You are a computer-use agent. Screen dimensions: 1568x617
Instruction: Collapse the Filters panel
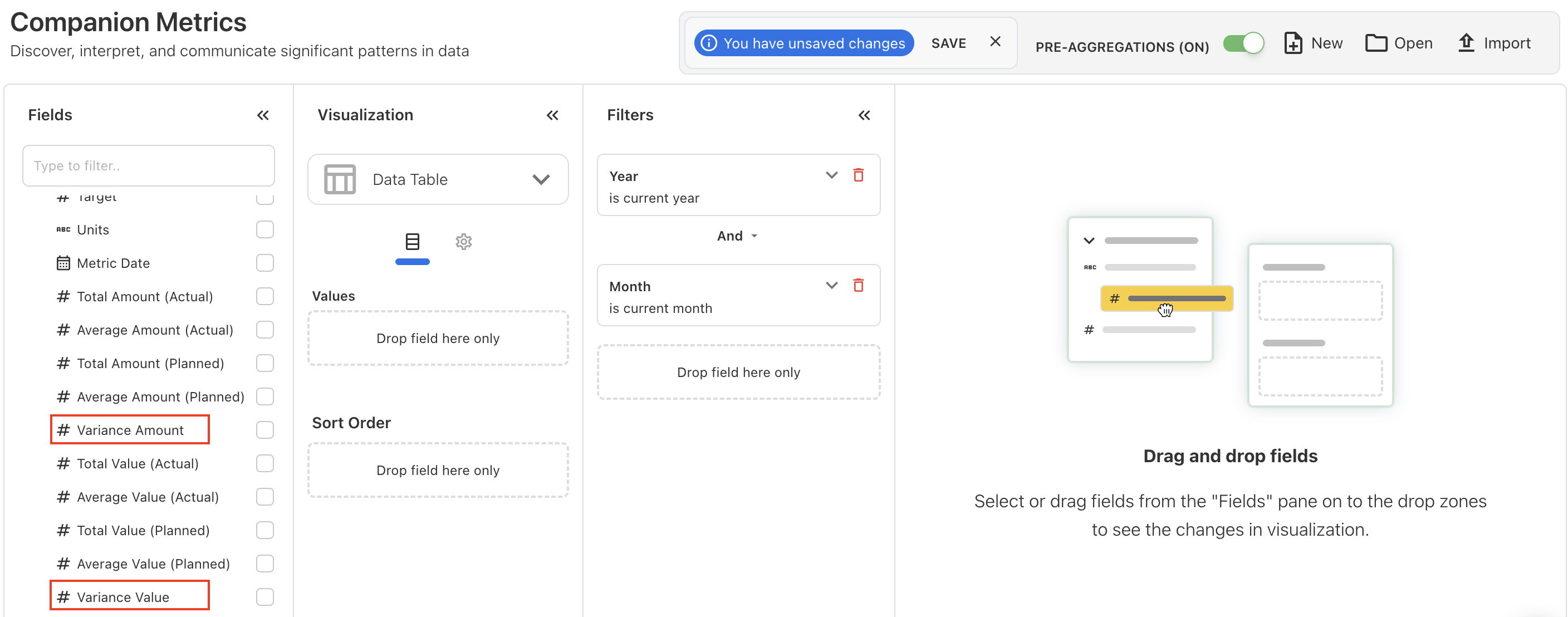864,115
